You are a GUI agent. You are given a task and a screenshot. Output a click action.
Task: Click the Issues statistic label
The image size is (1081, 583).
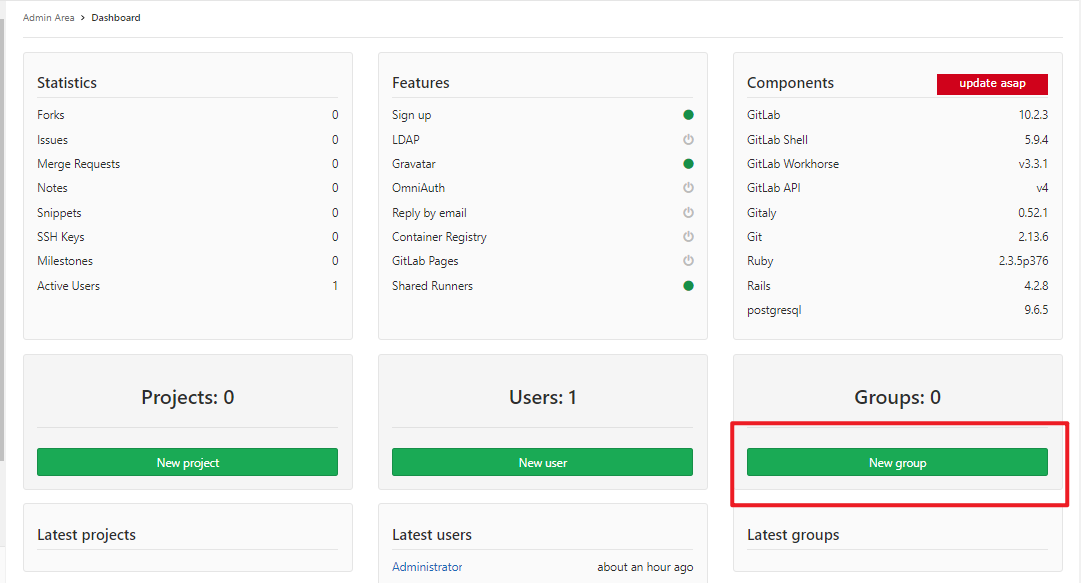(x=52, y=140)
